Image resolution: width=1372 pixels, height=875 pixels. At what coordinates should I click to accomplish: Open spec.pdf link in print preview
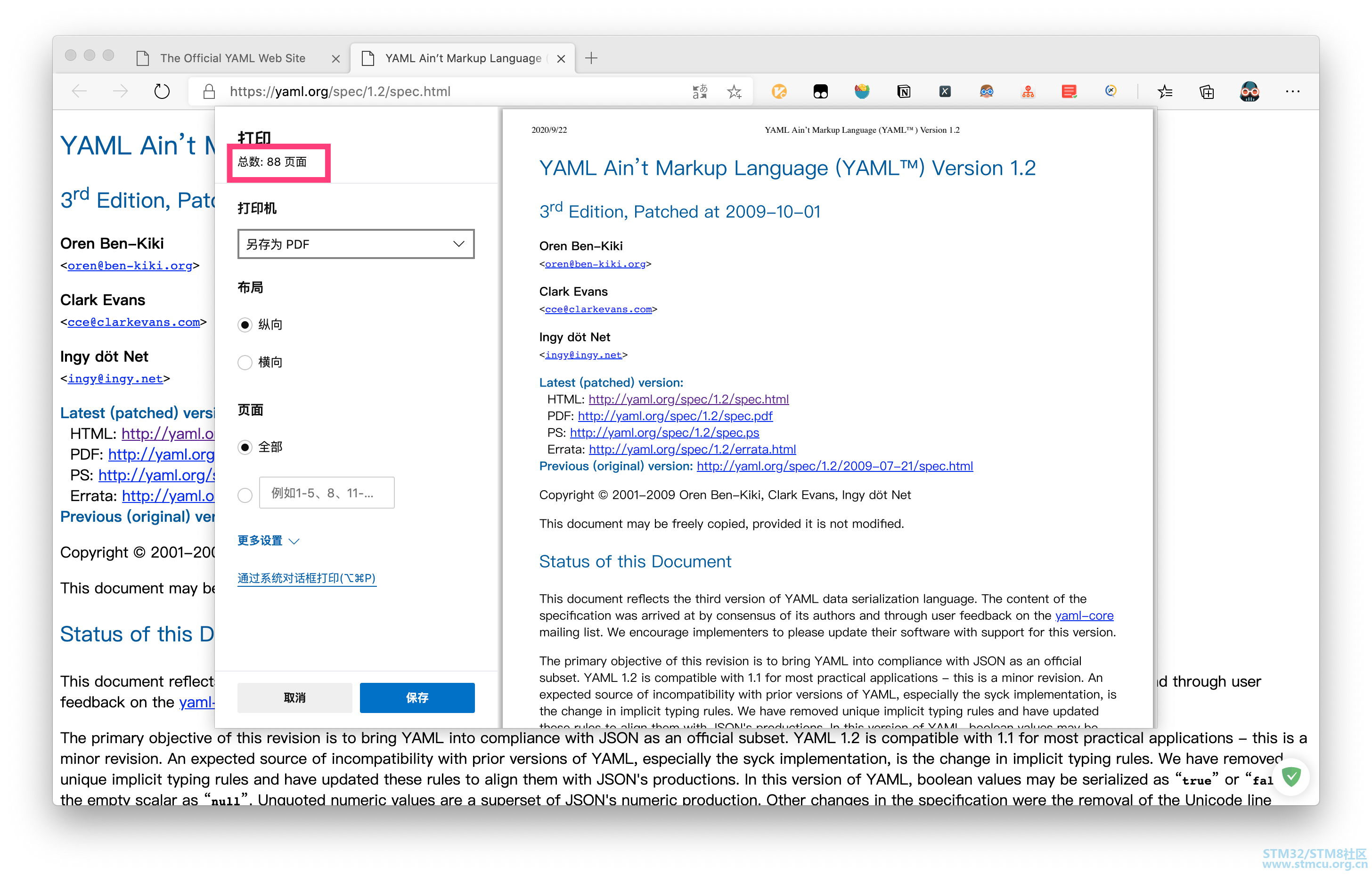click(675, 416)
